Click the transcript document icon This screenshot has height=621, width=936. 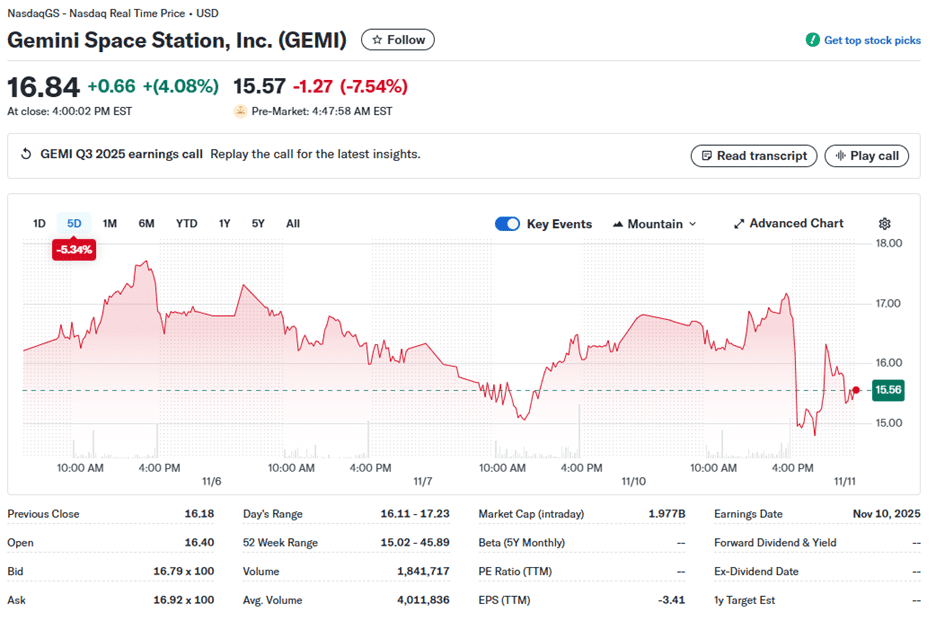coord(707,156)
